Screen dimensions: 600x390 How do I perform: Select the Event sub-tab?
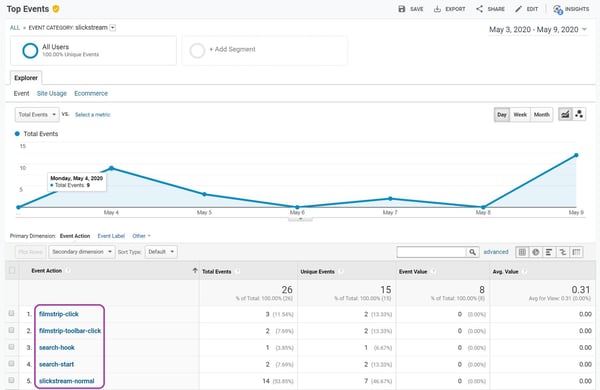coord(21,93)
